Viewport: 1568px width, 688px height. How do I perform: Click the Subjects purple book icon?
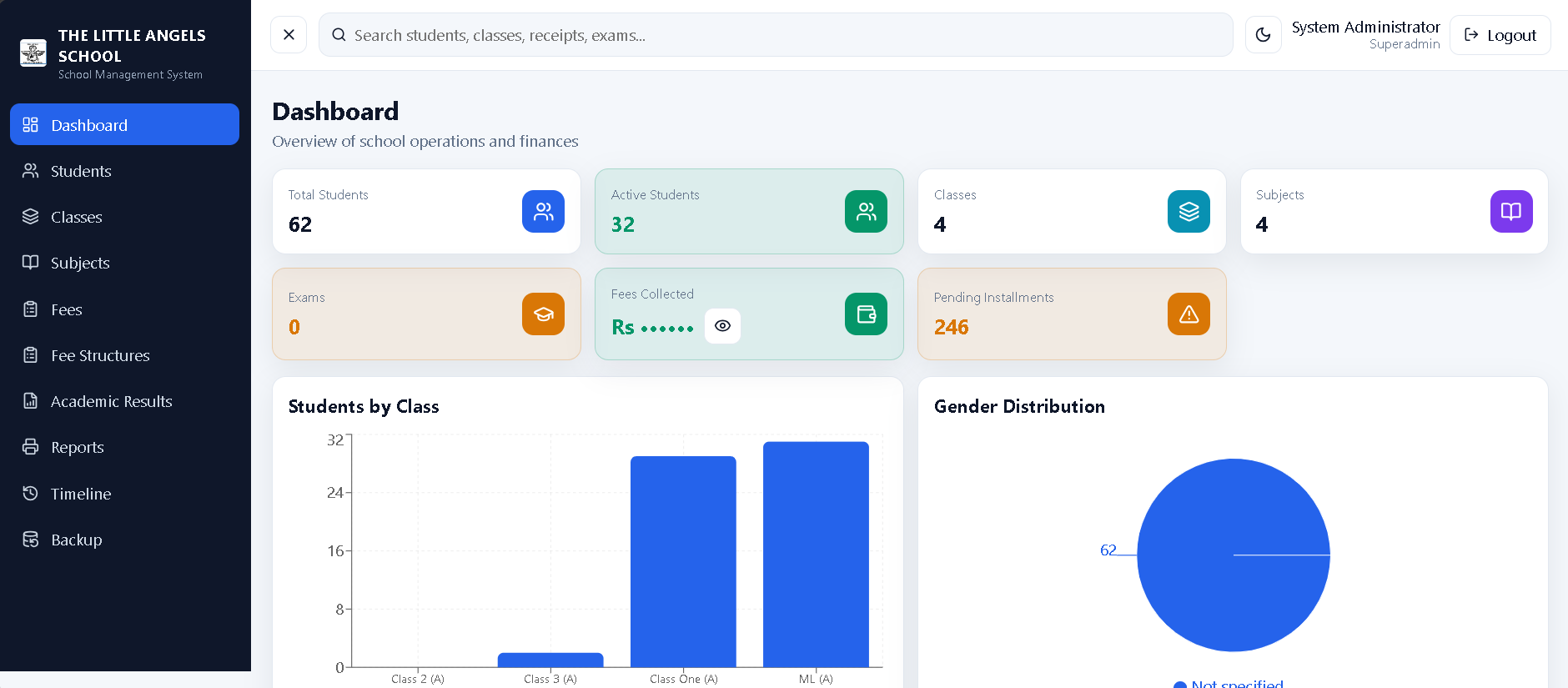[1511, 212]
